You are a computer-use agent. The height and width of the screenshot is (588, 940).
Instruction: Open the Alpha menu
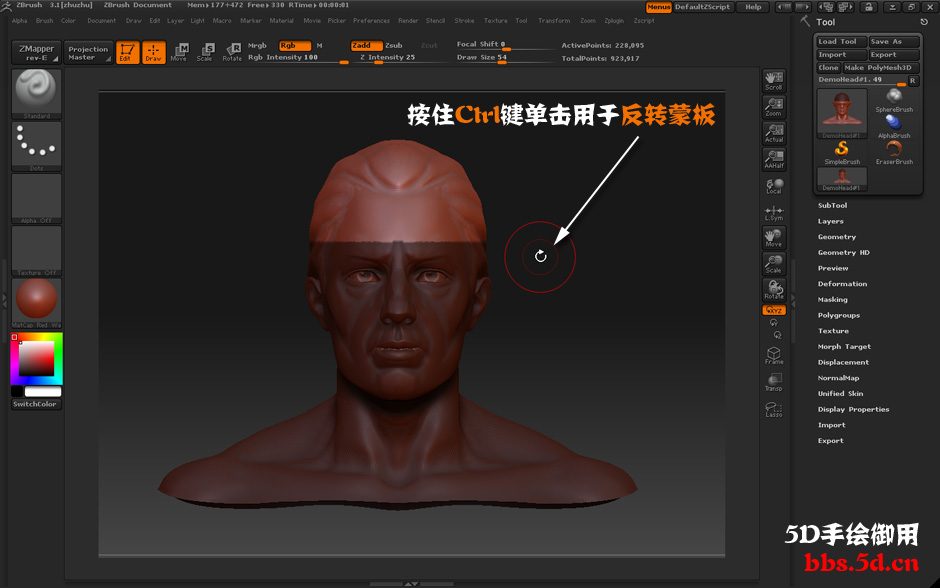pos(20,20)
